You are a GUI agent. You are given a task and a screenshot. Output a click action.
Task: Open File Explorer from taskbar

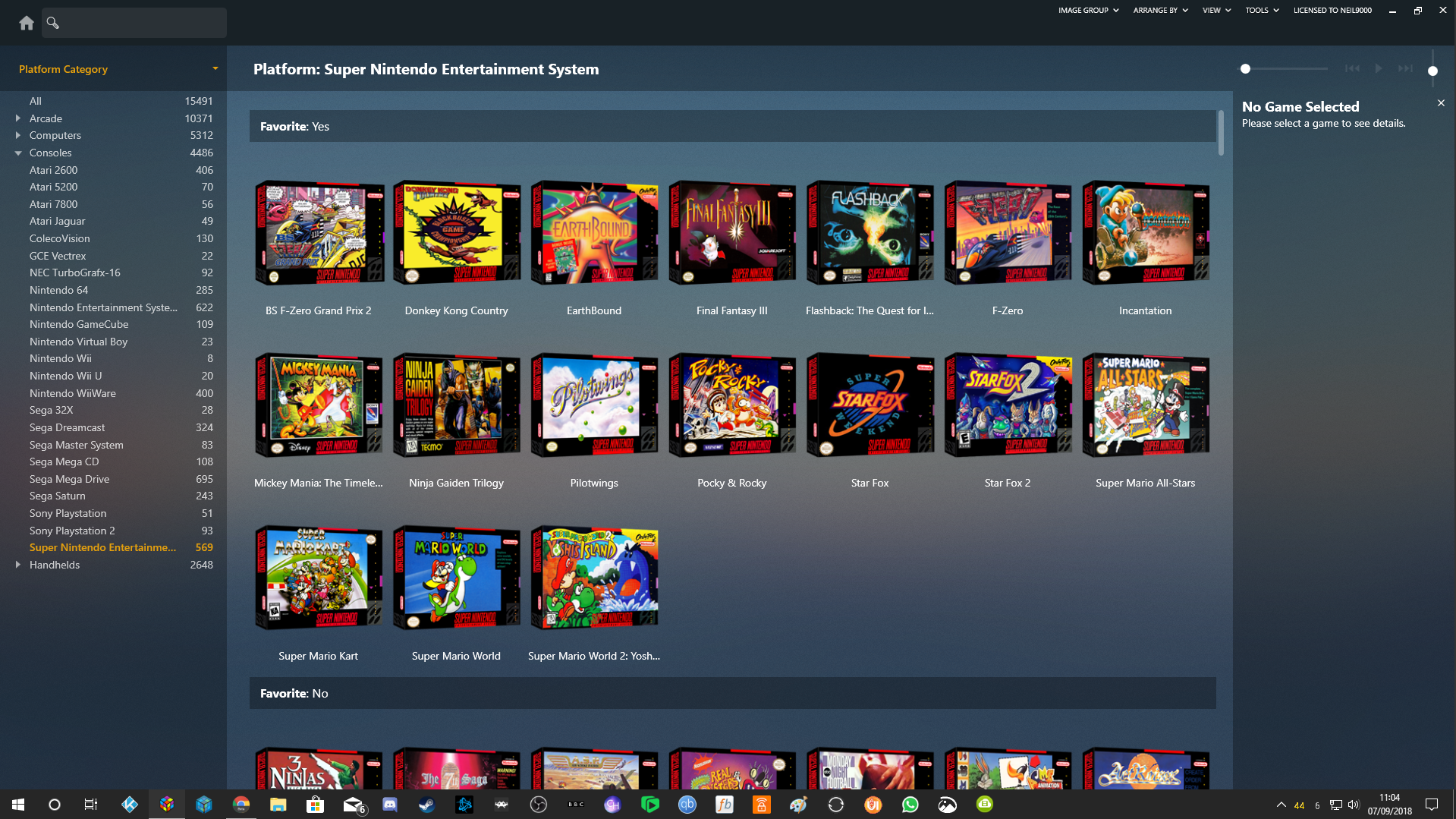coord(278,805)
